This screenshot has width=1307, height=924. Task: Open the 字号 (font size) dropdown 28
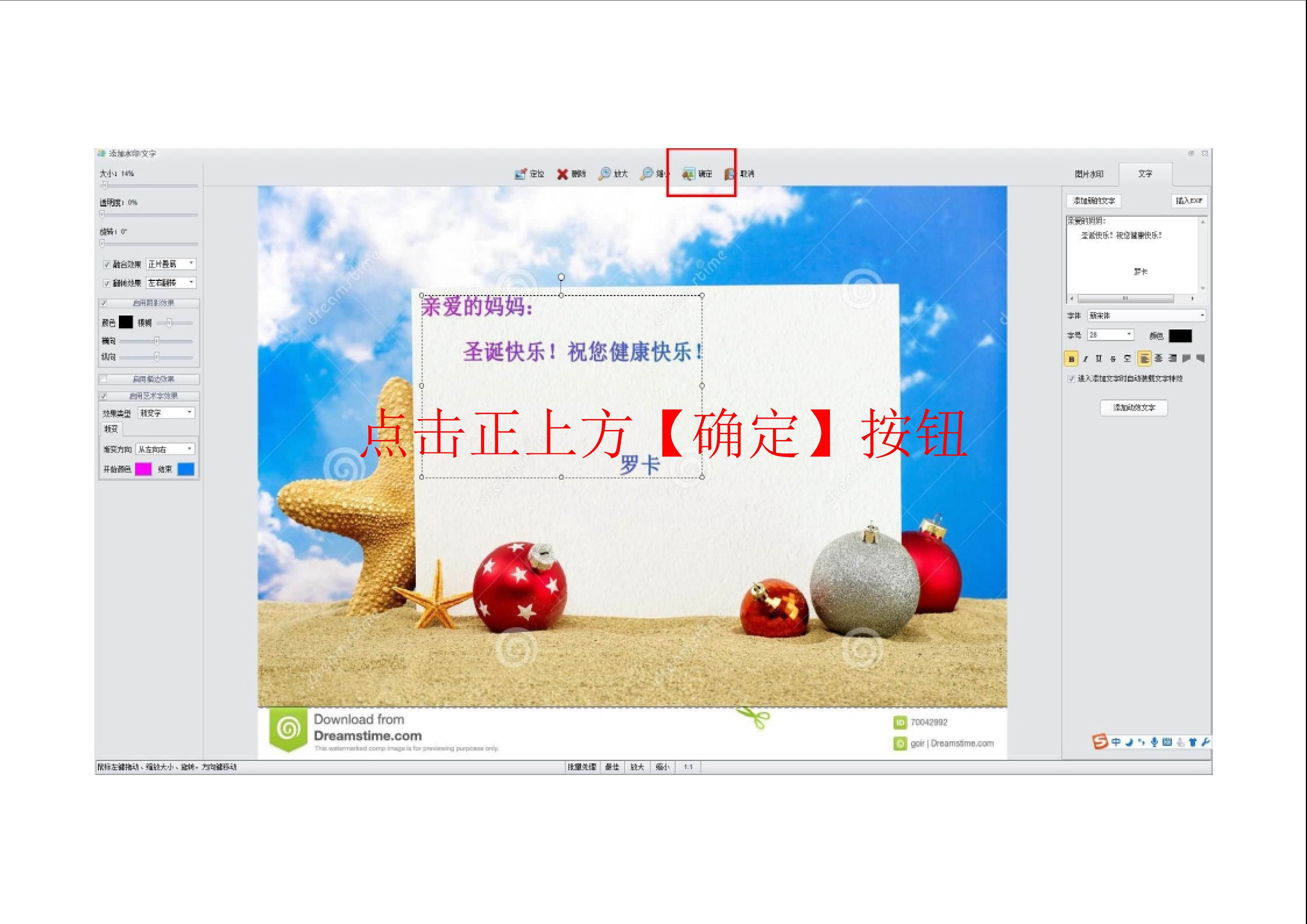(1111, 335)
